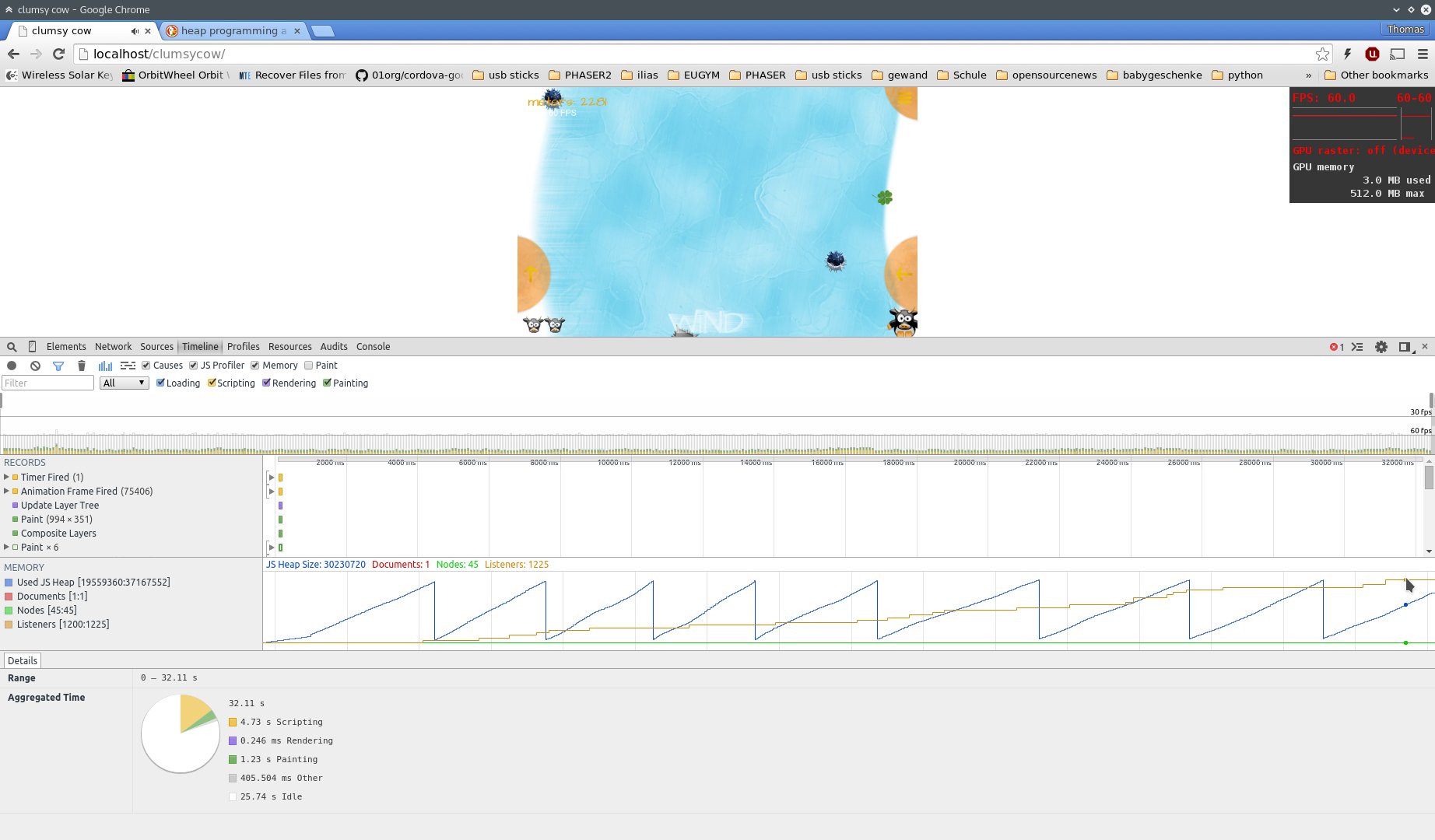Clear the timeline recording

point(35,366)
